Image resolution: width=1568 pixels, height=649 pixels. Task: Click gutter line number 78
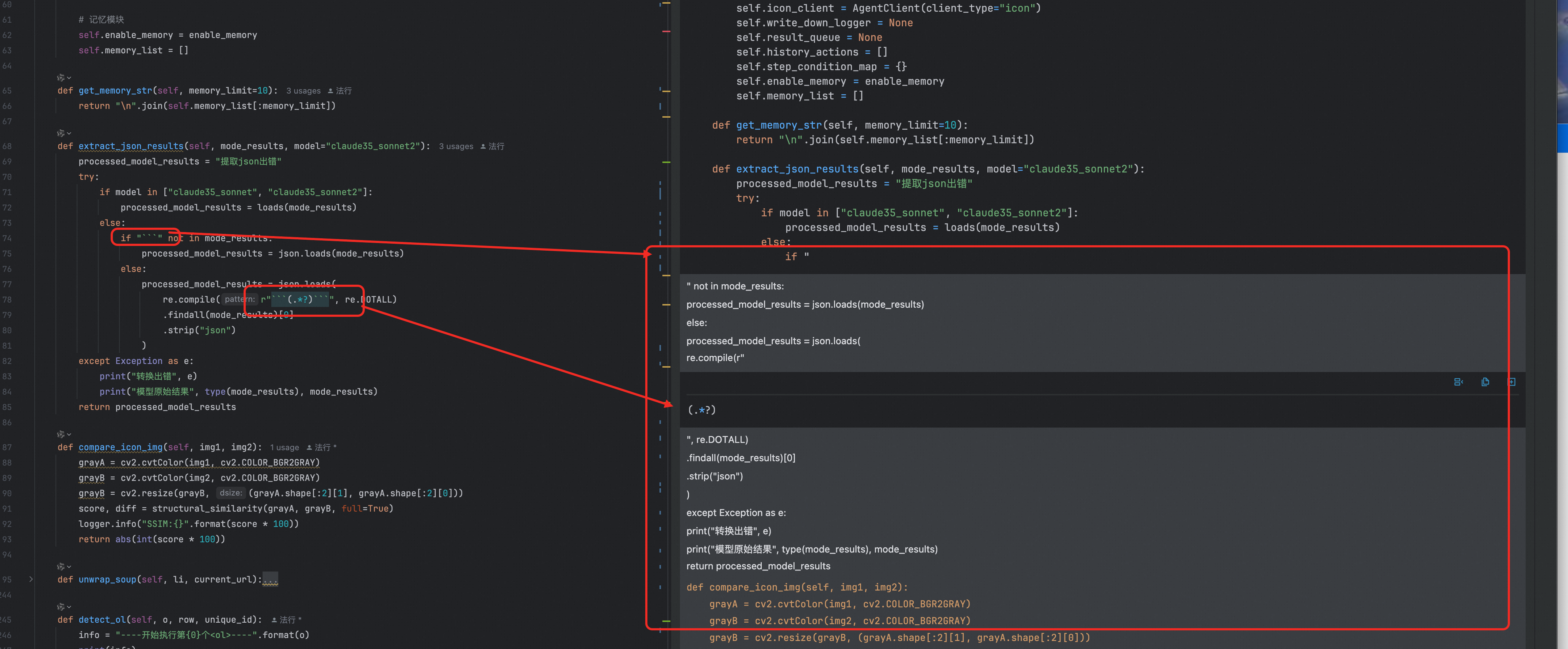(7, 300)
